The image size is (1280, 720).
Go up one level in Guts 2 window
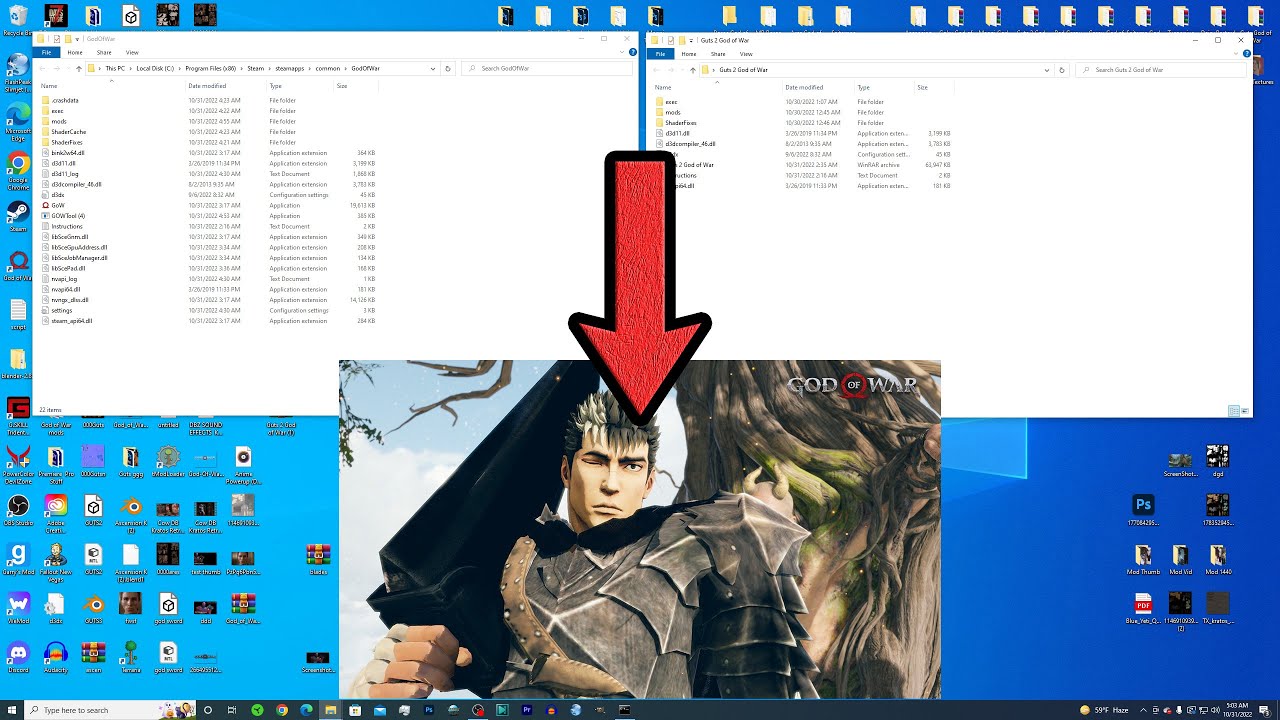click(692, 70)
